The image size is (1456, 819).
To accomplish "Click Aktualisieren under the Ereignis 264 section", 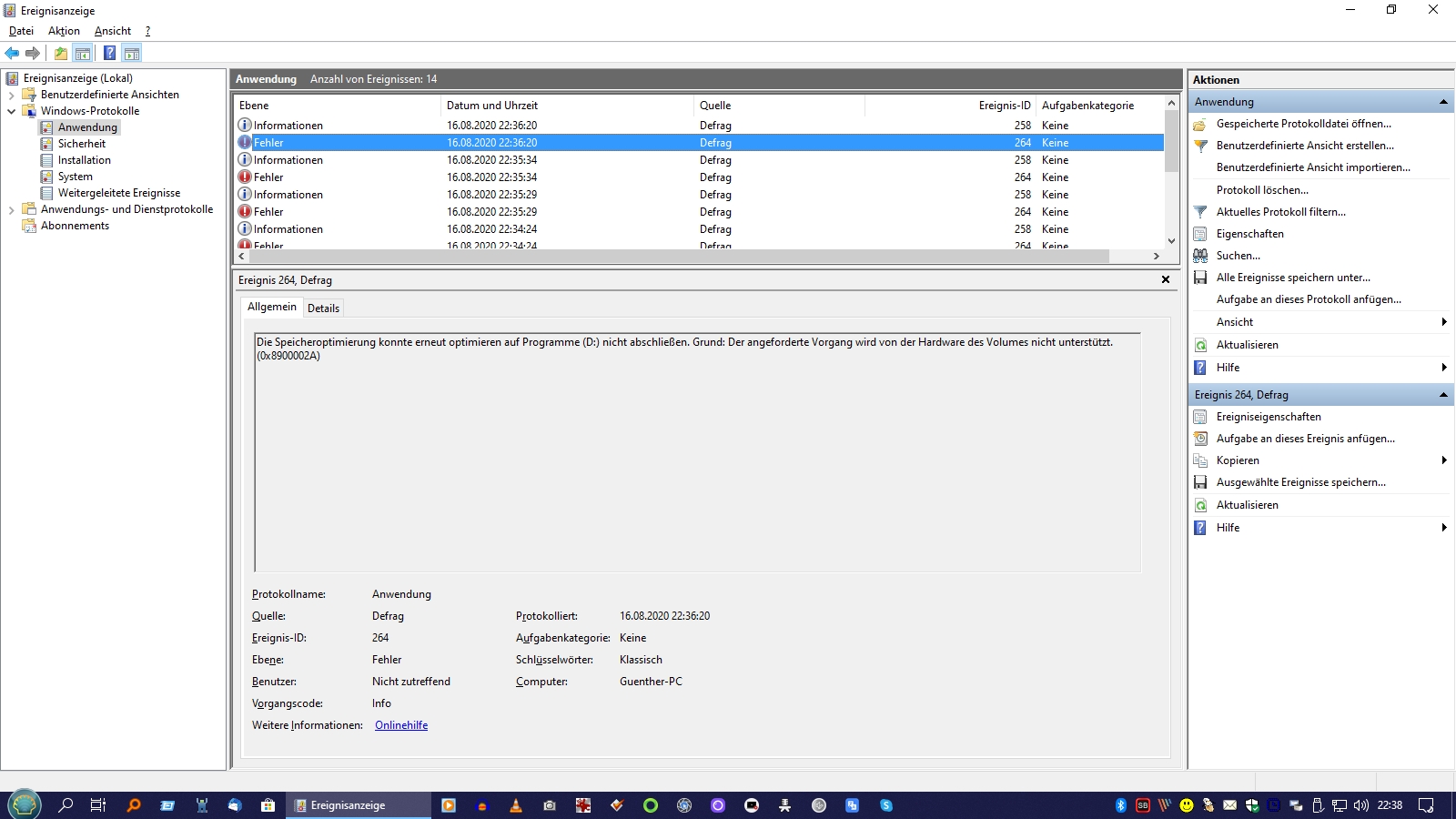I will click(x=1247, y=505).
